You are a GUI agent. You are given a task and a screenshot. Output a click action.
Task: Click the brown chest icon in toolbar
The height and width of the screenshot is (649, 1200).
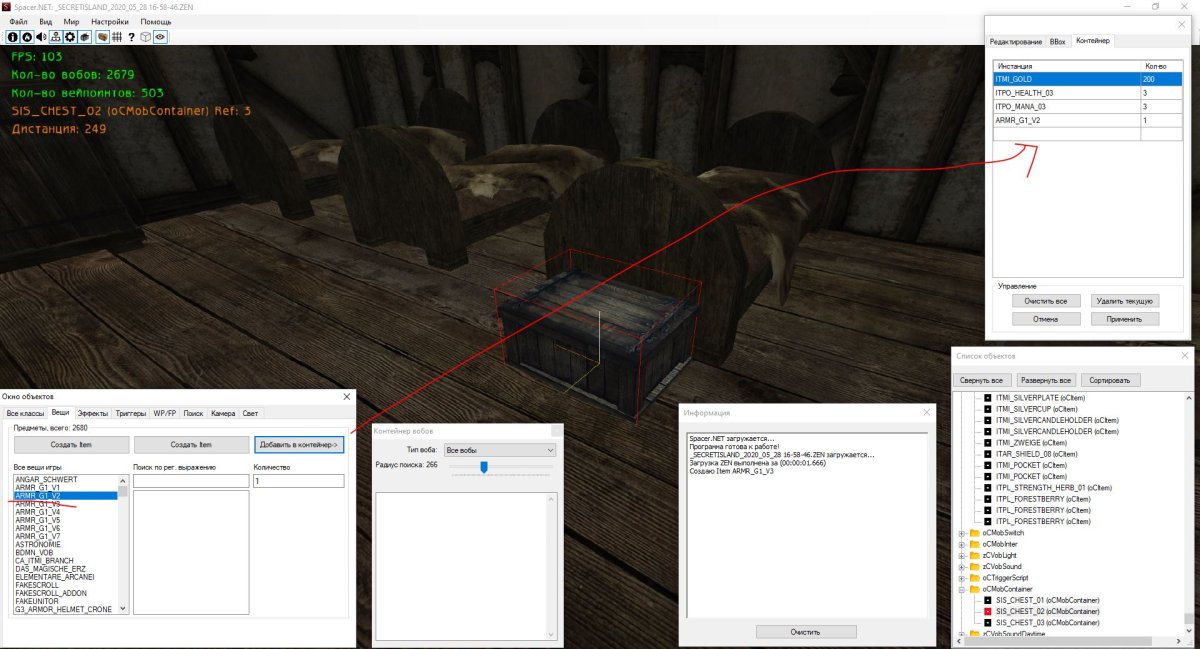[x=101, y=36]
